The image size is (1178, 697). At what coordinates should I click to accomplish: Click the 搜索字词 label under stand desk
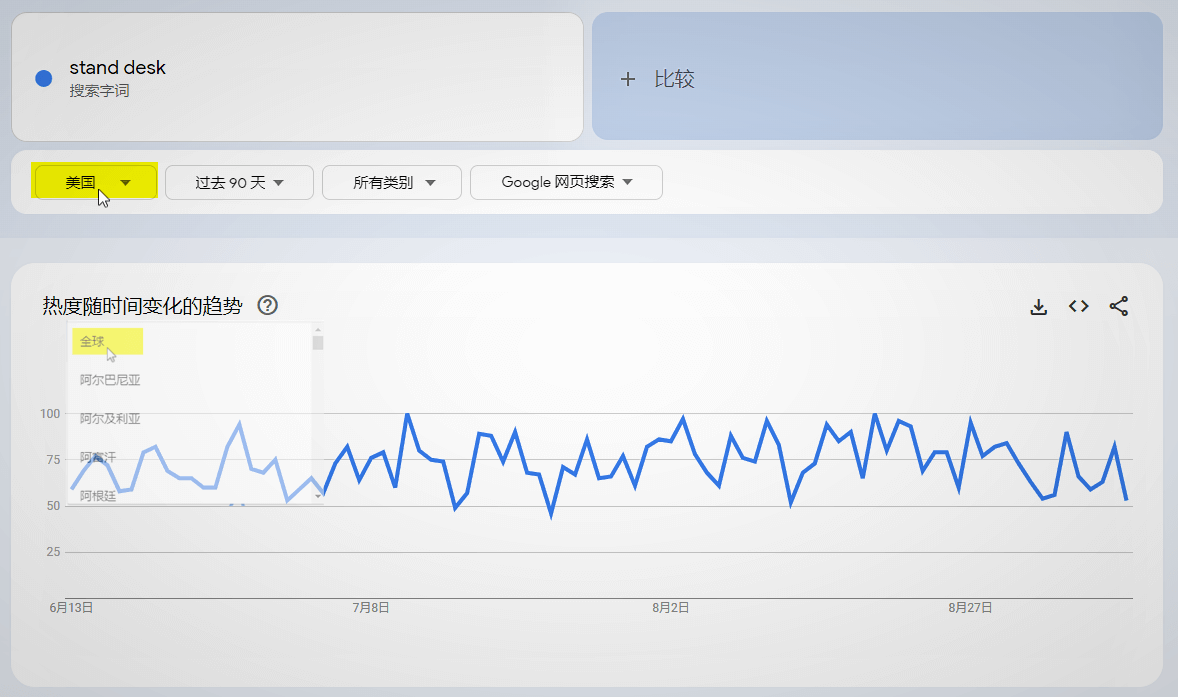pyautogui.click(x=99, y=91)
